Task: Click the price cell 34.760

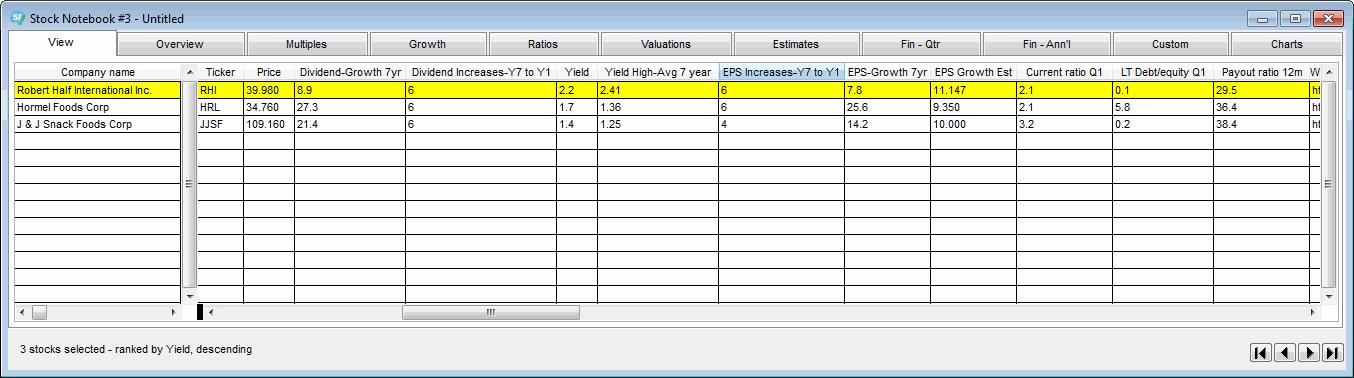Action: pos(269,107)
